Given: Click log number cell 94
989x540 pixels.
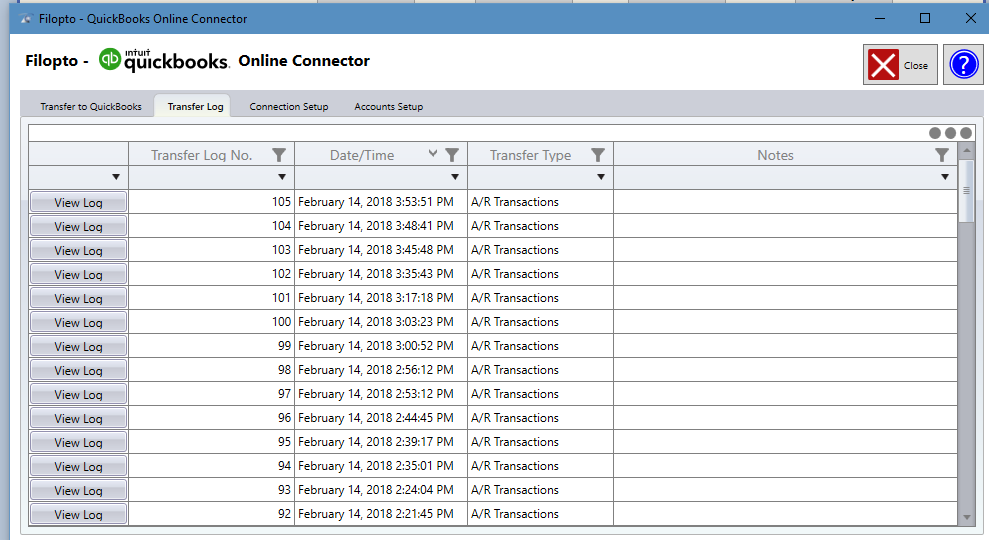Looking at the screenshot, I should [x=211, y=466].
